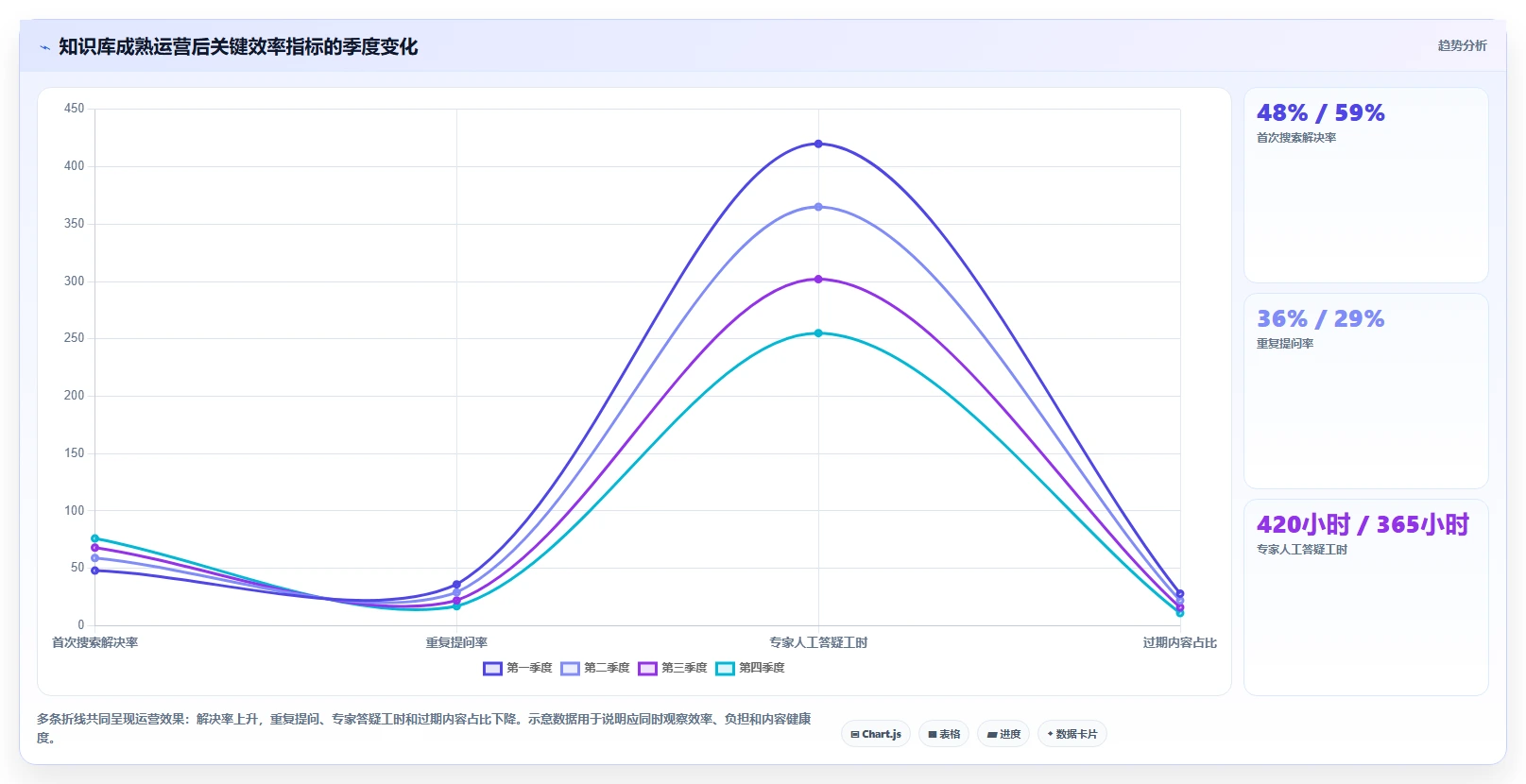This screenshot has width=1526, height=784.
Task: Click the 过期内容占比 axis label
Action: coord(1179,642)
